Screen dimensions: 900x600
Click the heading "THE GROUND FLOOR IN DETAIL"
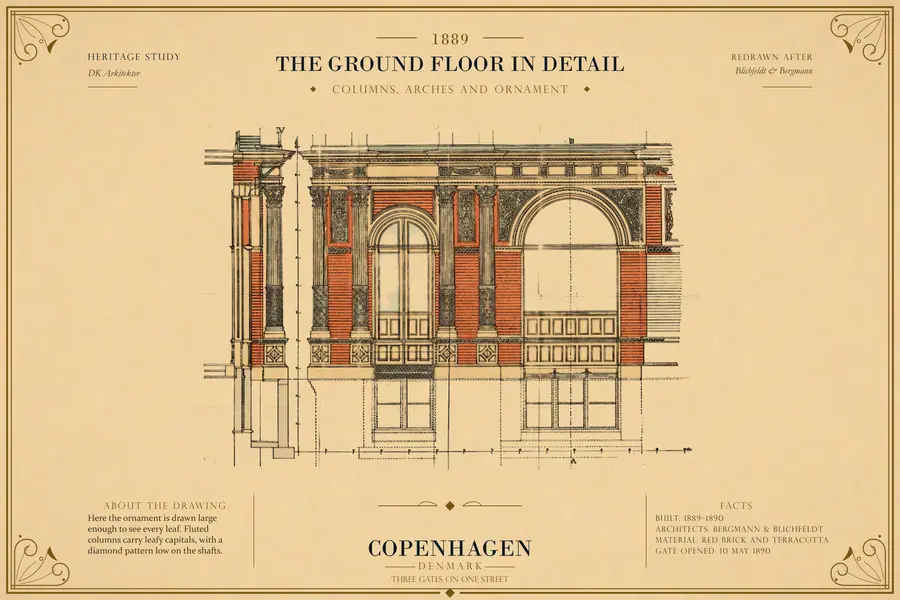pyautogui.click(x=450, y=64)
